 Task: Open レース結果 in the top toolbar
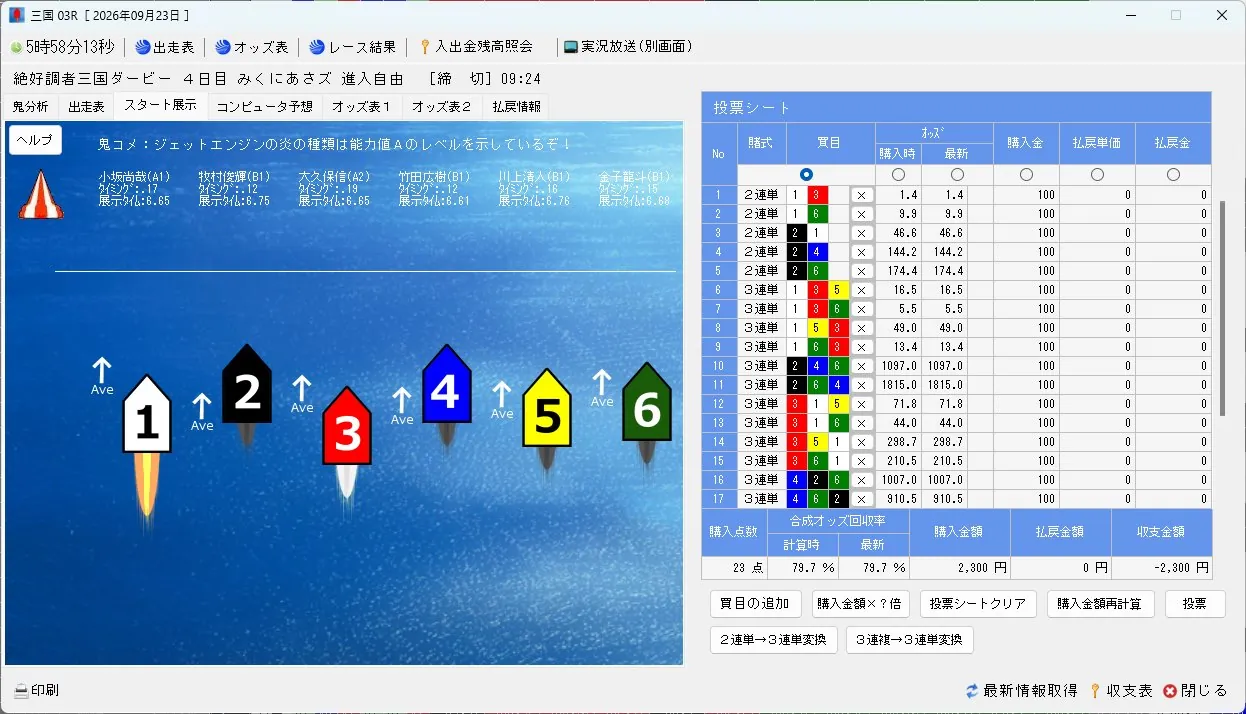click(352, 47)
